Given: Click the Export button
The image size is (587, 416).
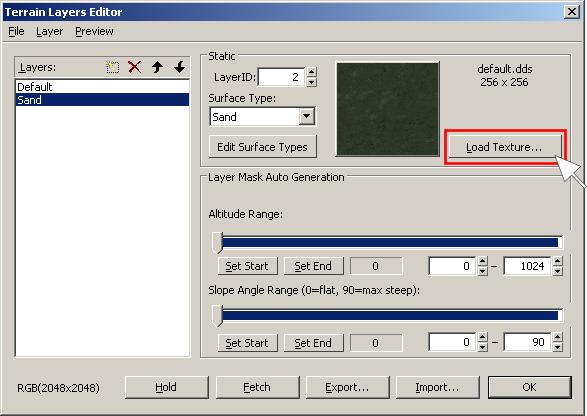Looking at the screenshot, I should pyautogui.click(x=347, y=387).
